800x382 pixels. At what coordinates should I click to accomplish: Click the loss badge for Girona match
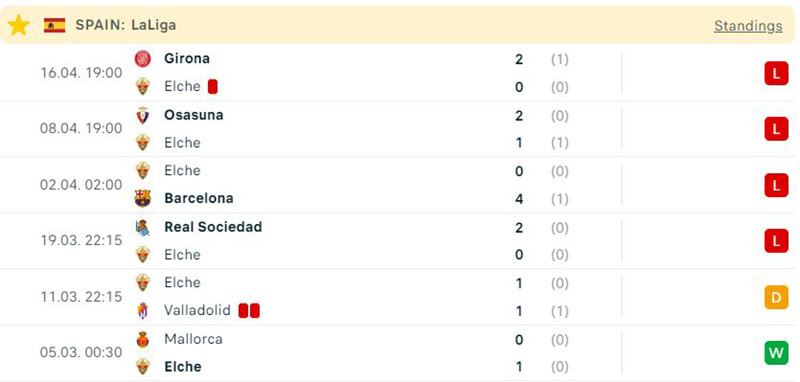point(776,74)
